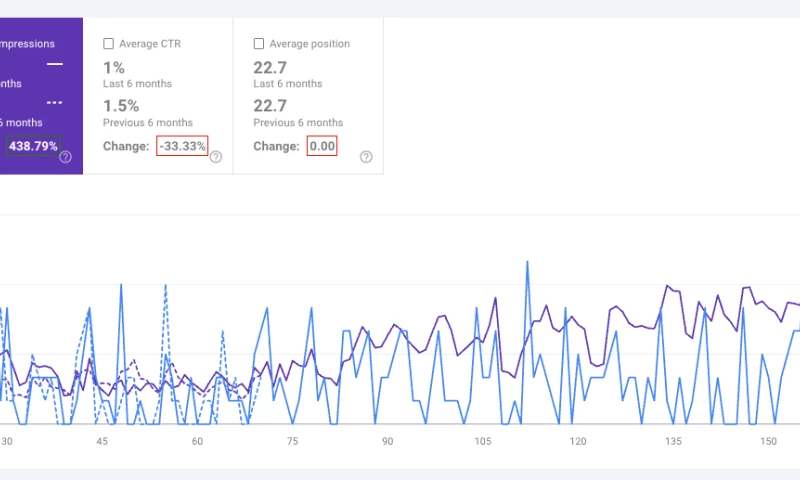Select the purple Impressions metric card
Image resolution: width=800 pixels, height=480 pixels.
(41, 96)
